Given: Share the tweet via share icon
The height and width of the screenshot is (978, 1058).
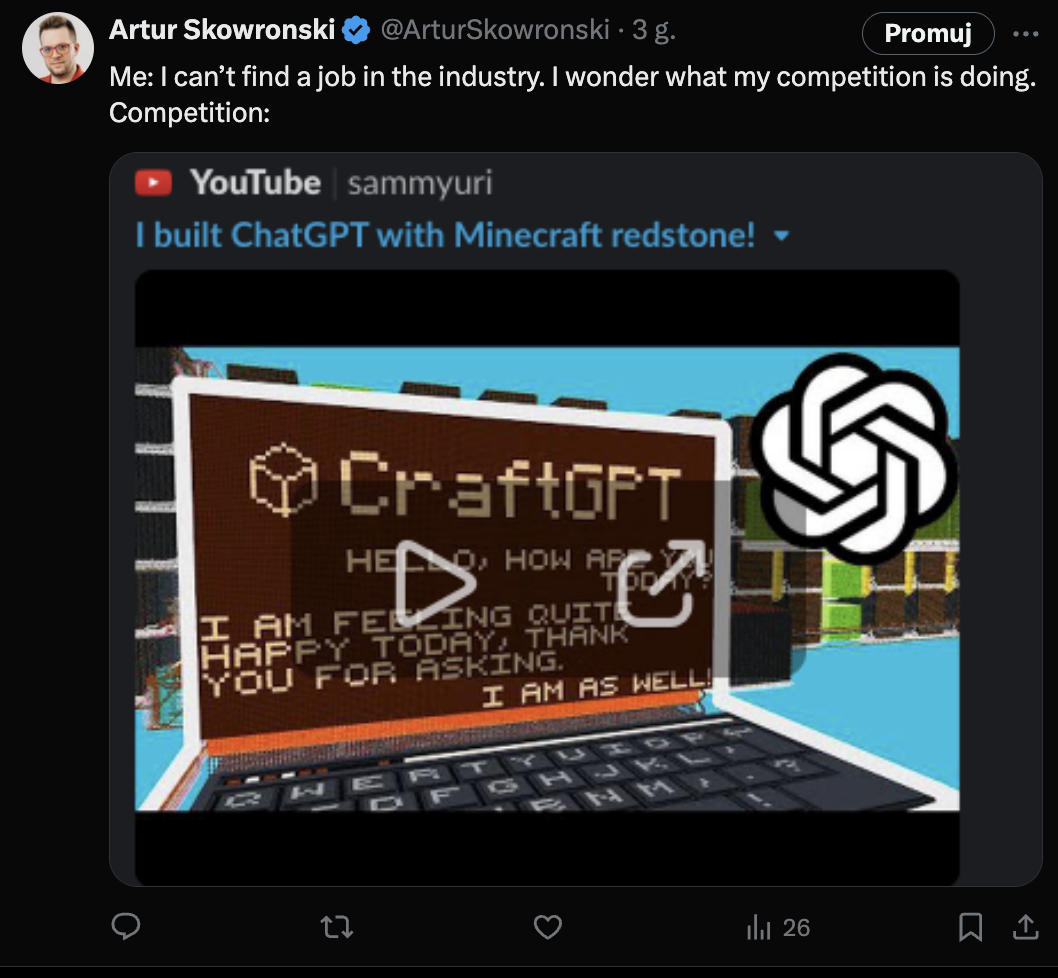Looking at the screenshot, I should [x=1024, y=927].
